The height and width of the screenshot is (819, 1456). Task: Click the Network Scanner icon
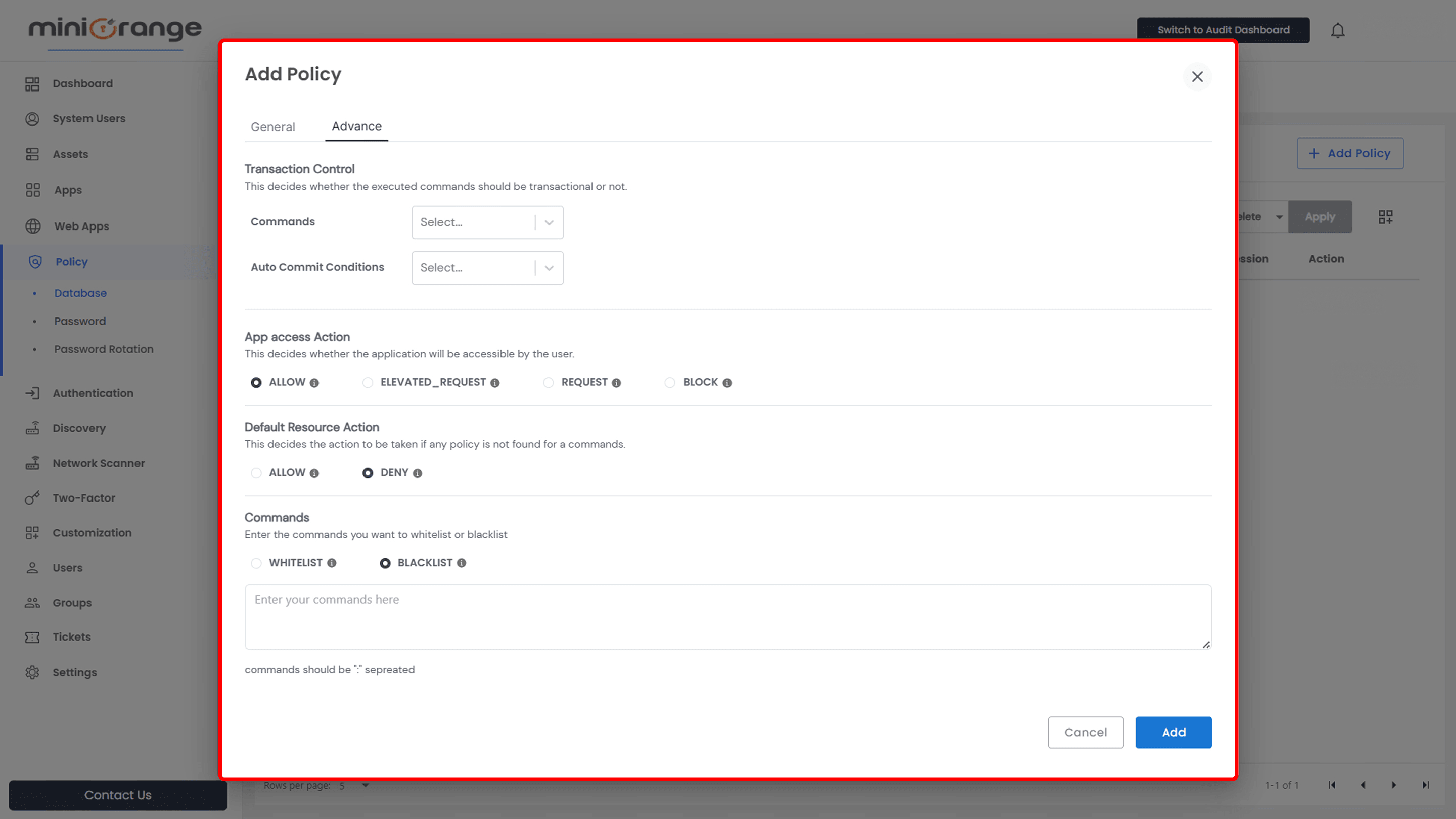point(32,463)
